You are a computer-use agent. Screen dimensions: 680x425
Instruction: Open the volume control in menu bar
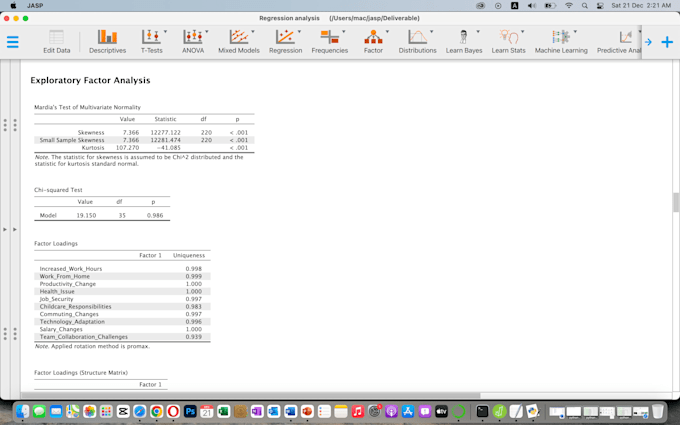point(532,6)
